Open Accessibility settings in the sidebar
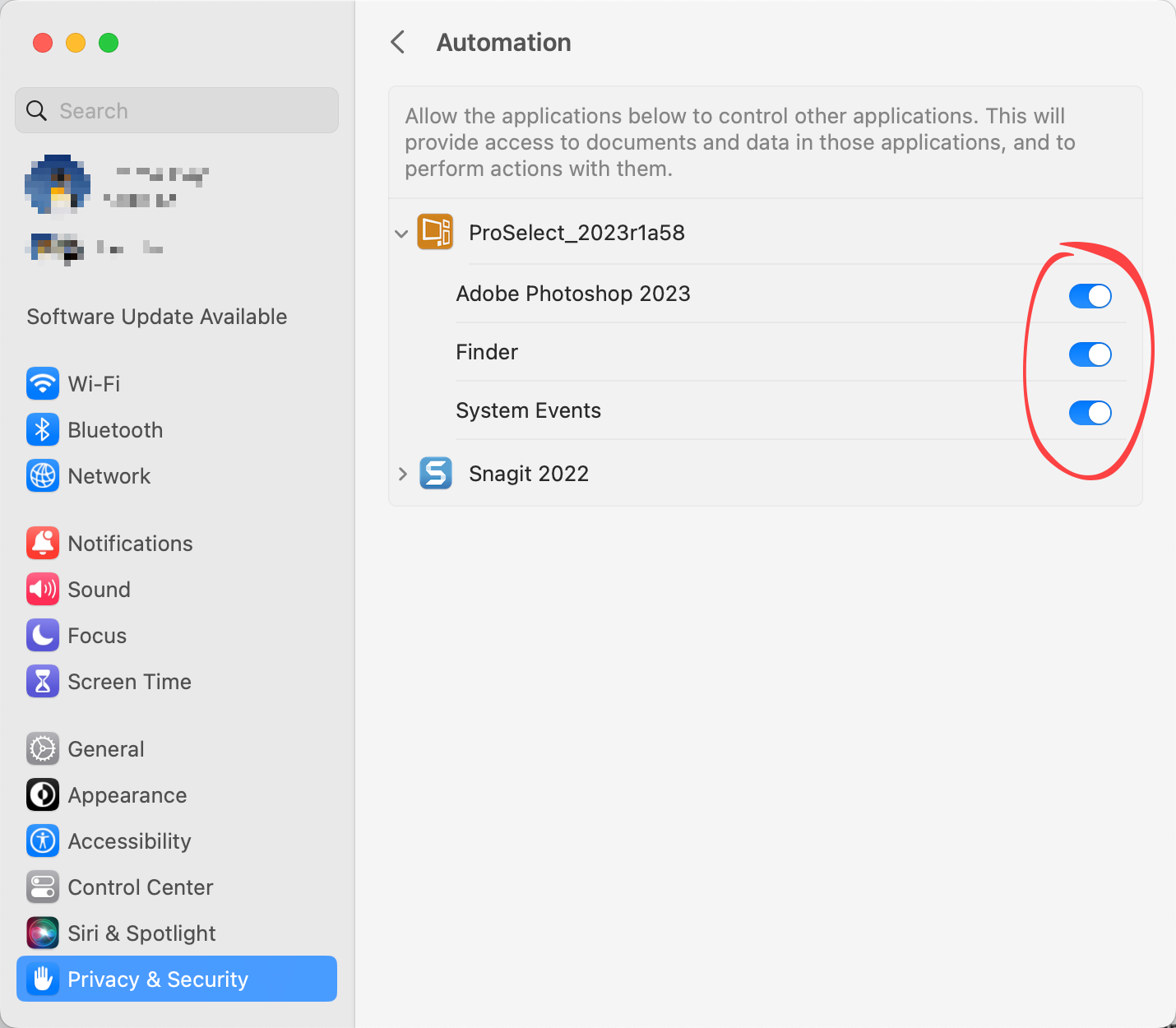The width and height of the screenshot is (1176, 1028). 129,841
